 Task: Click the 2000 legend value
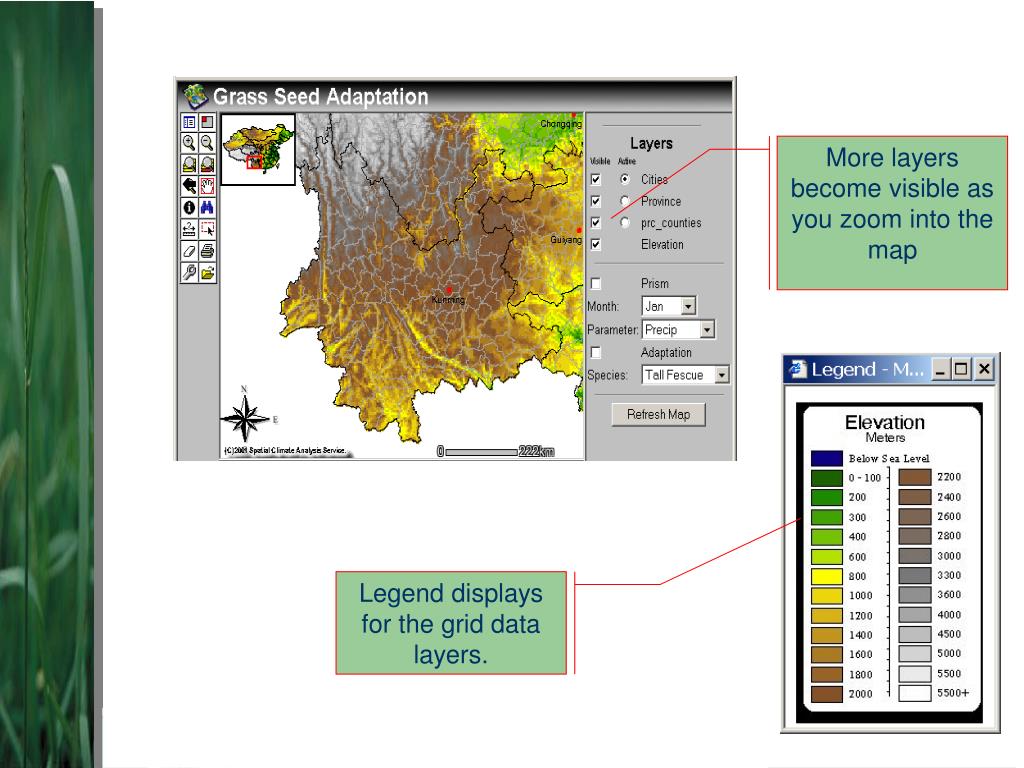[x=861, y=694]
